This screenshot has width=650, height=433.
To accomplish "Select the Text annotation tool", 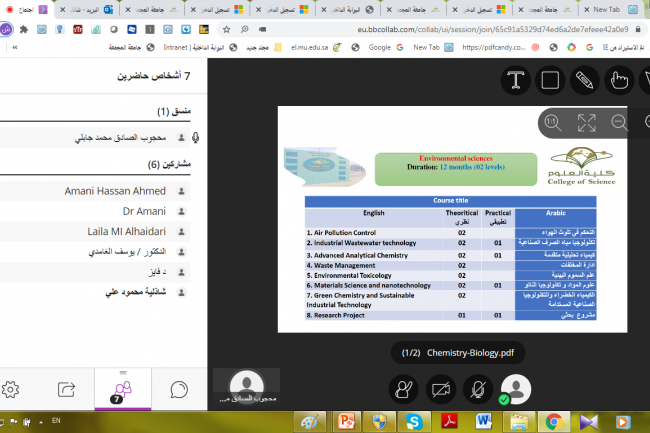I will point(516,80).
